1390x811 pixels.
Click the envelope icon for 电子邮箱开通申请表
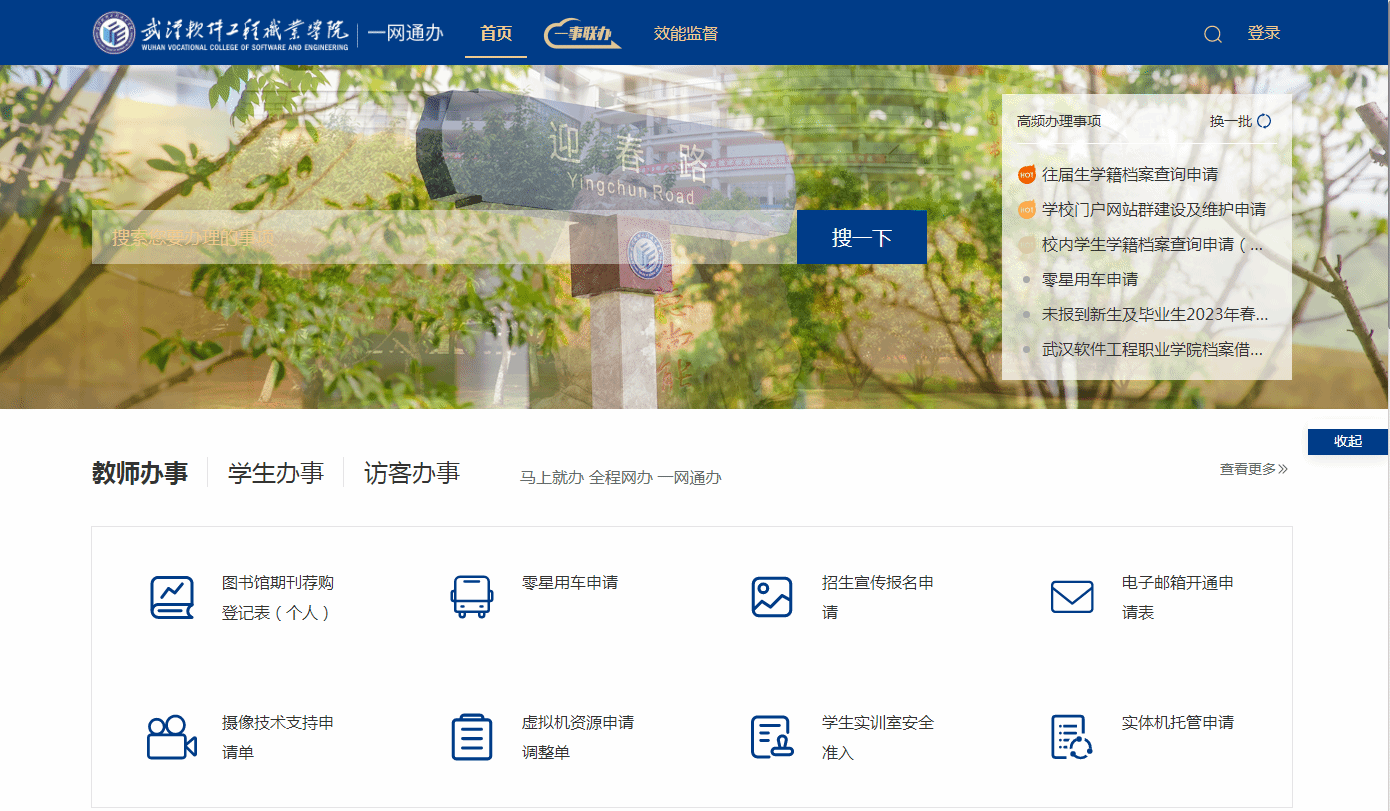(x=1071, y=597)
